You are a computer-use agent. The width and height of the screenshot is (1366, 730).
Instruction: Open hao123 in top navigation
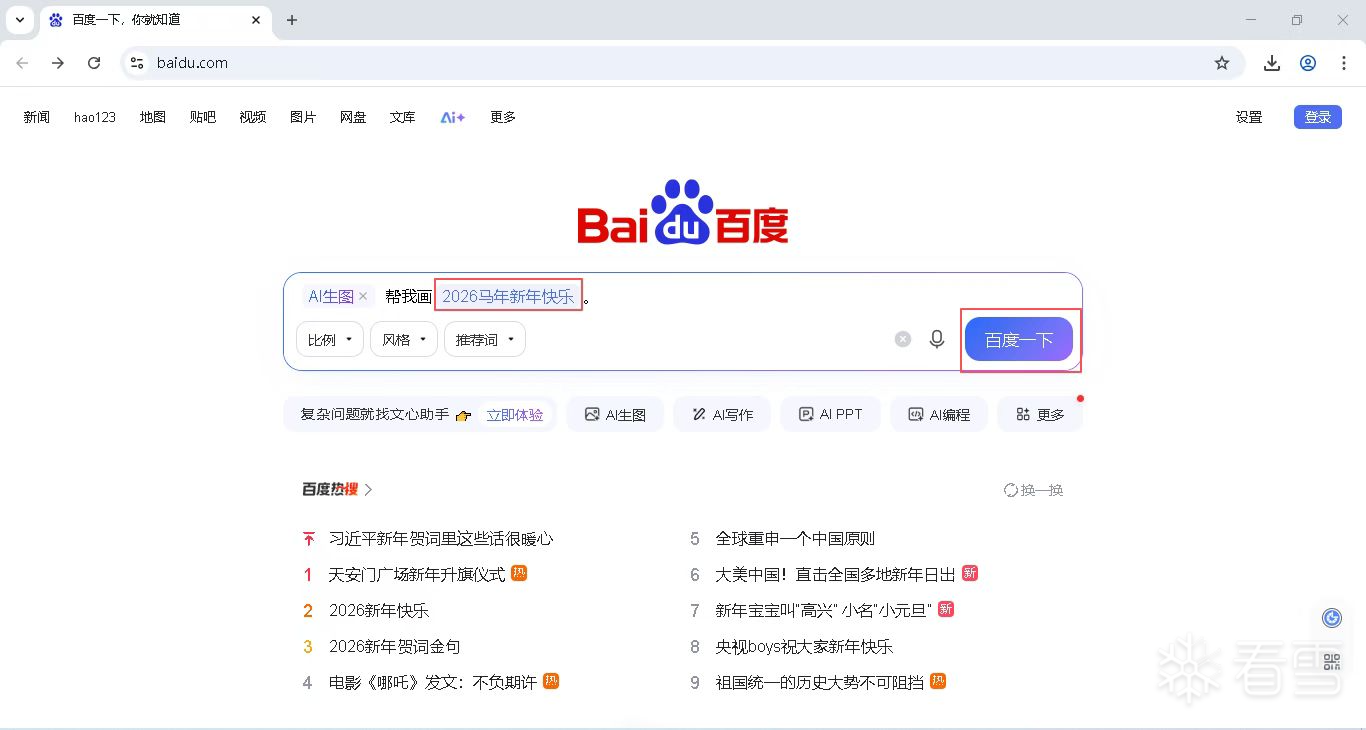[x=95, y=117]
